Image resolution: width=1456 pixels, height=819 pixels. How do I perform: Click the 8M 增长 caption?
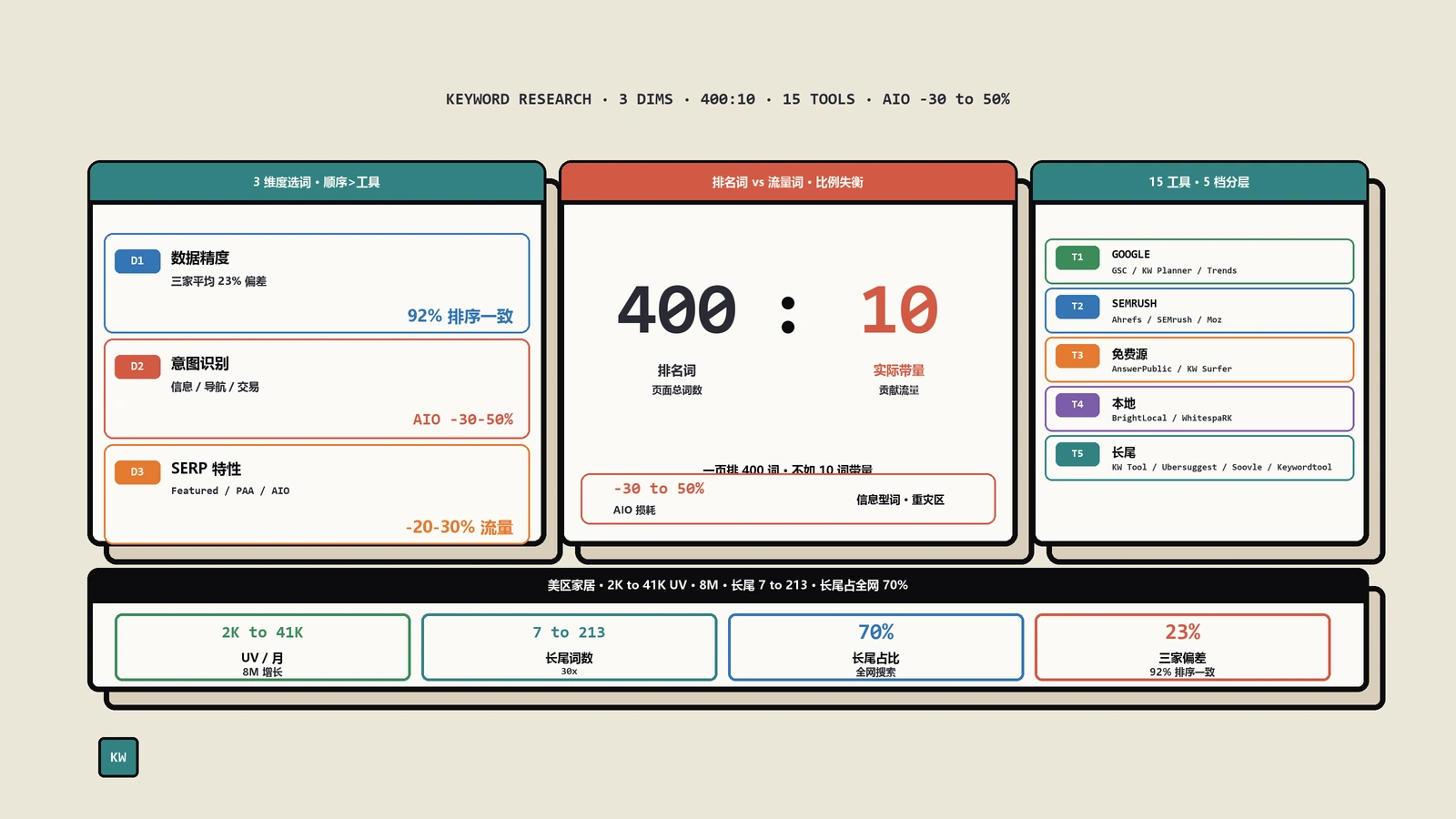(x=263, y=672)
